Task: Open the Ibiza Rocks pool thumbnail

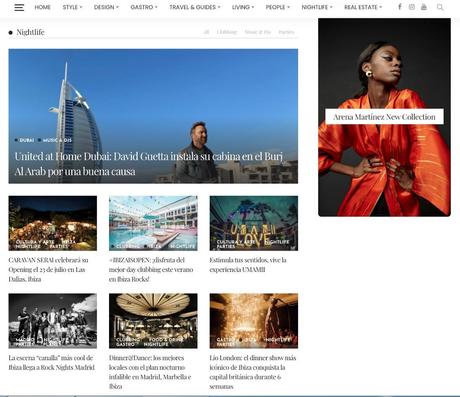Action: pos(153,223)
